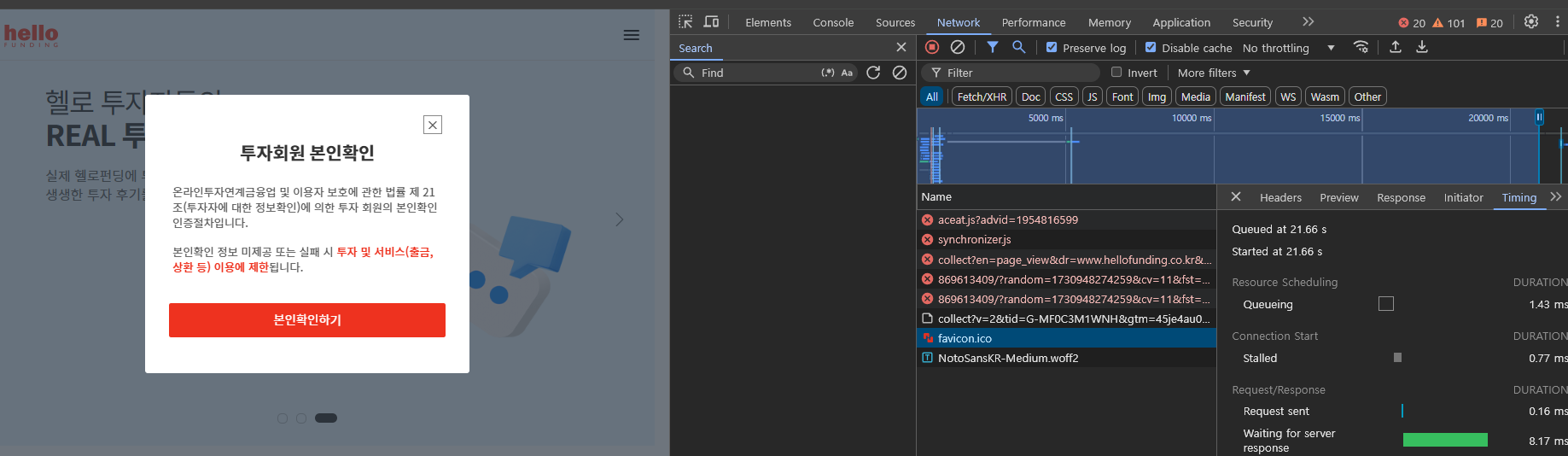Export HAR with download arrow icon
Screen dimensions: 1568x456
point(1422,47)
